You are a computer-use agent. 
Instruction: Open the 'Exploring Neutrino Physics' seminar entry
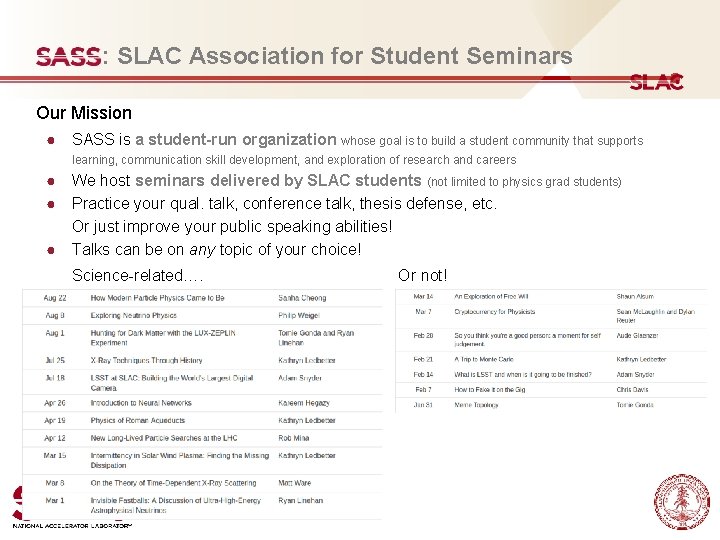point(133,316)
